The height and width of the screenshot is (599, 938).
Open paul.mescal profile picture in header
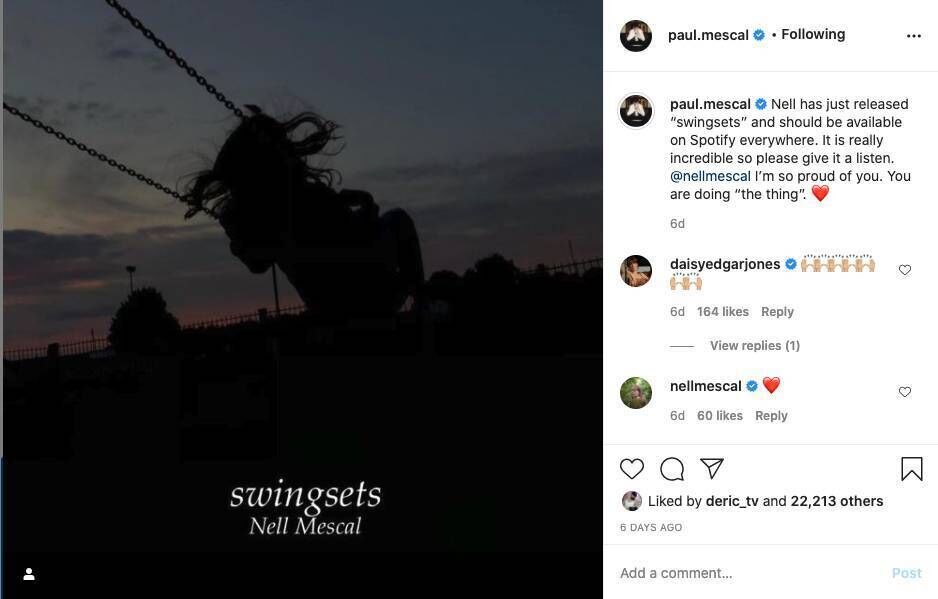(636, 35)
